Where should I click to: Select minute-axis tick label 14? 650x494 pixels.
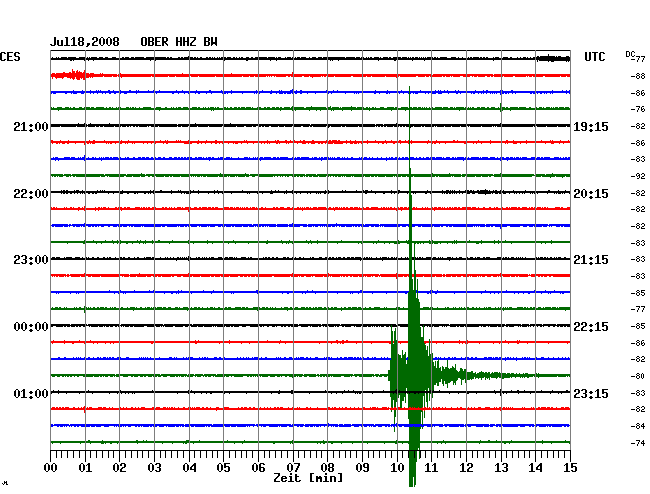pyautogui.click(x=535, y=468)
